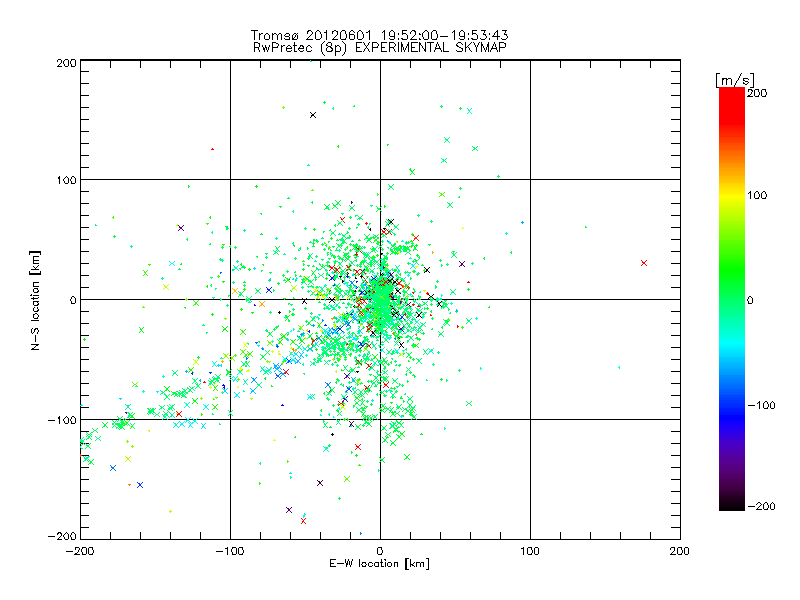Click the x-axis tick label '200'
800x600 pixels.
679,551
